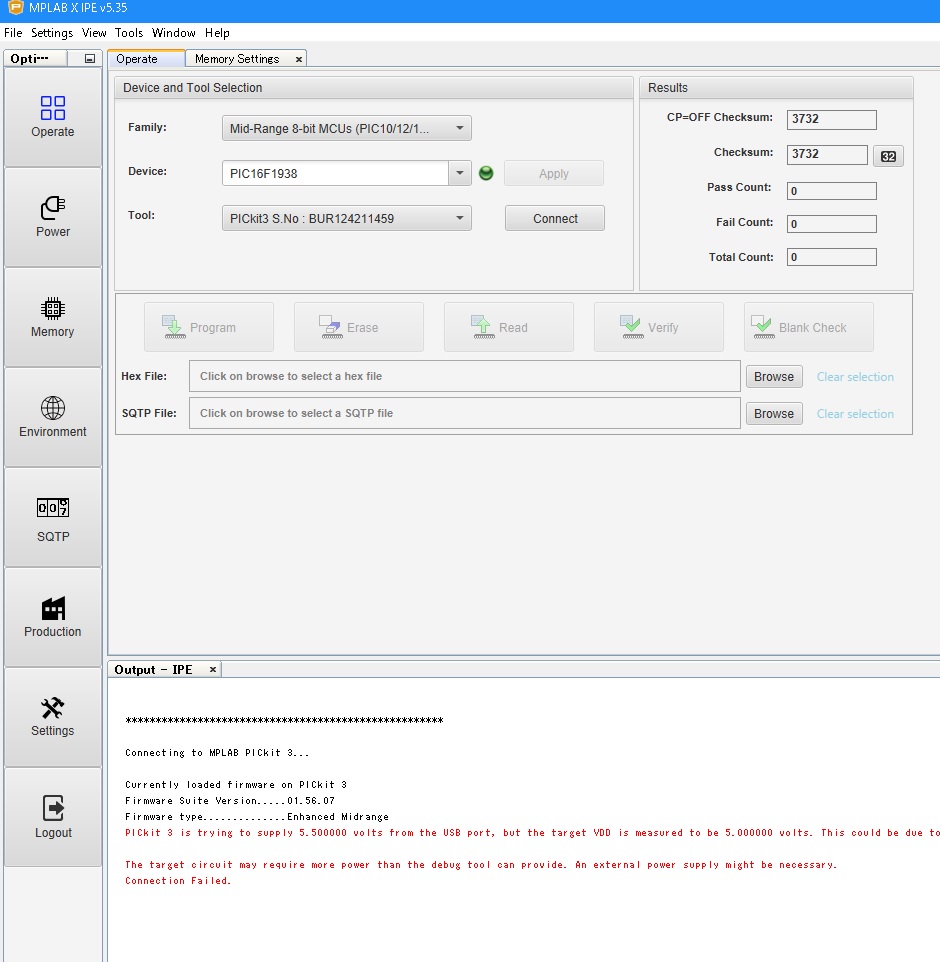
Task: Clear the SQTP file selection
Action: click(x=855, y=414)
